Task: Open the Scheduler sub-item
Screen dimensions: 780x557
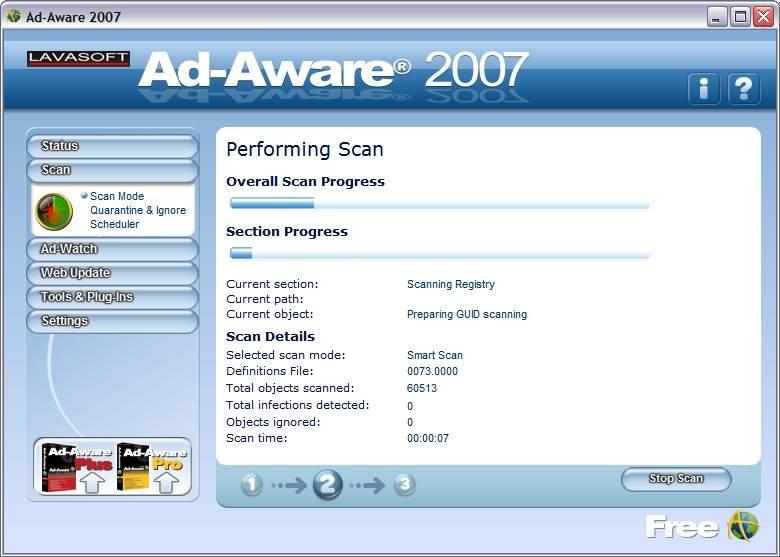Action: pyautogui.click(x=115, y=225)
